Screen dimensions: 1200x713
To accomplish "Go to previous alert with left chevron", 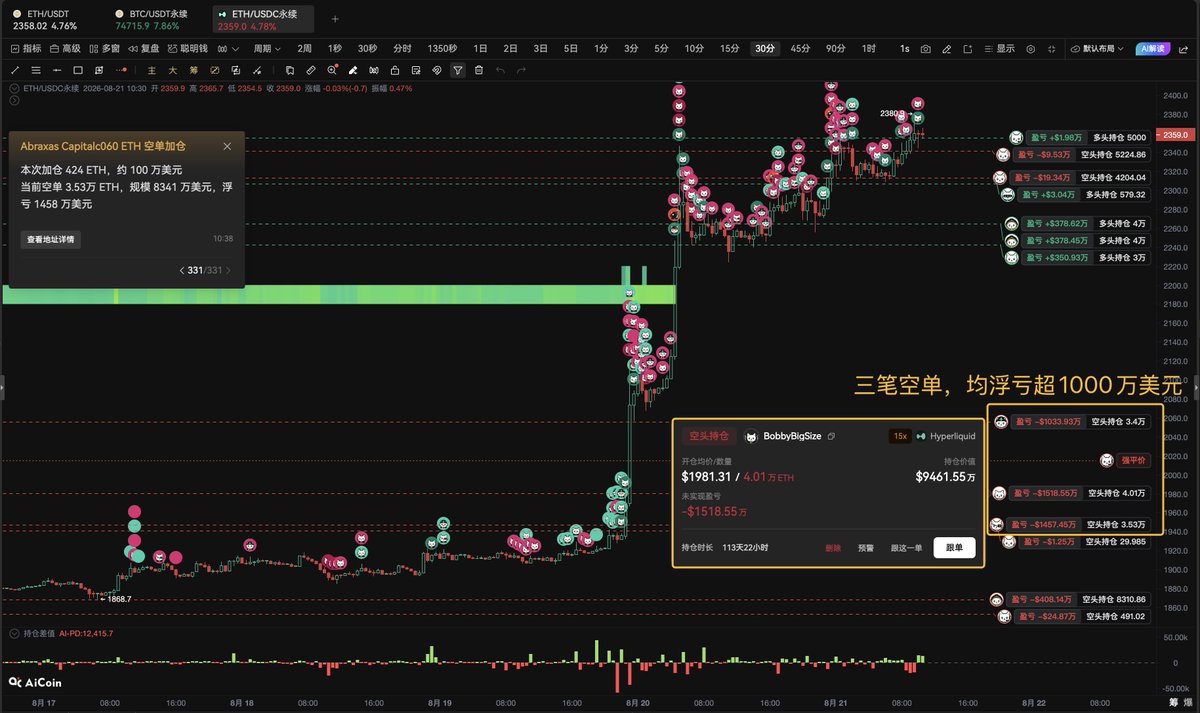I will (181, 270).
